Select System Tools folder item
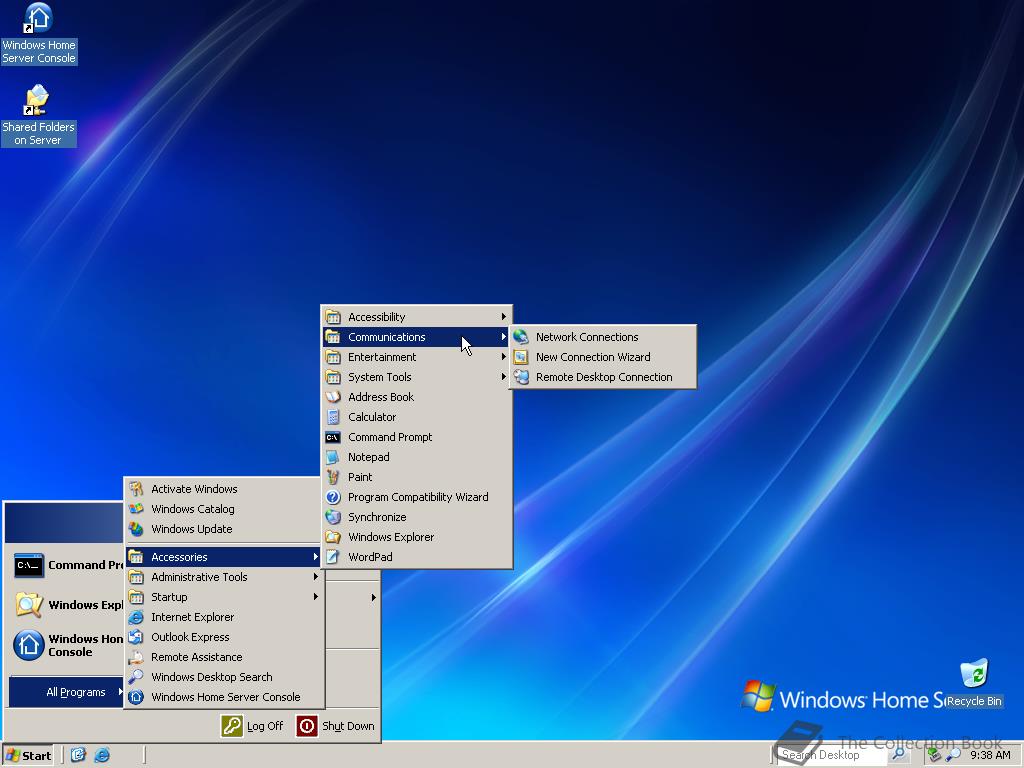Image resolution: width=1024 pixels, height=768 pixels. pyautogui.click(x=417, y=377)
